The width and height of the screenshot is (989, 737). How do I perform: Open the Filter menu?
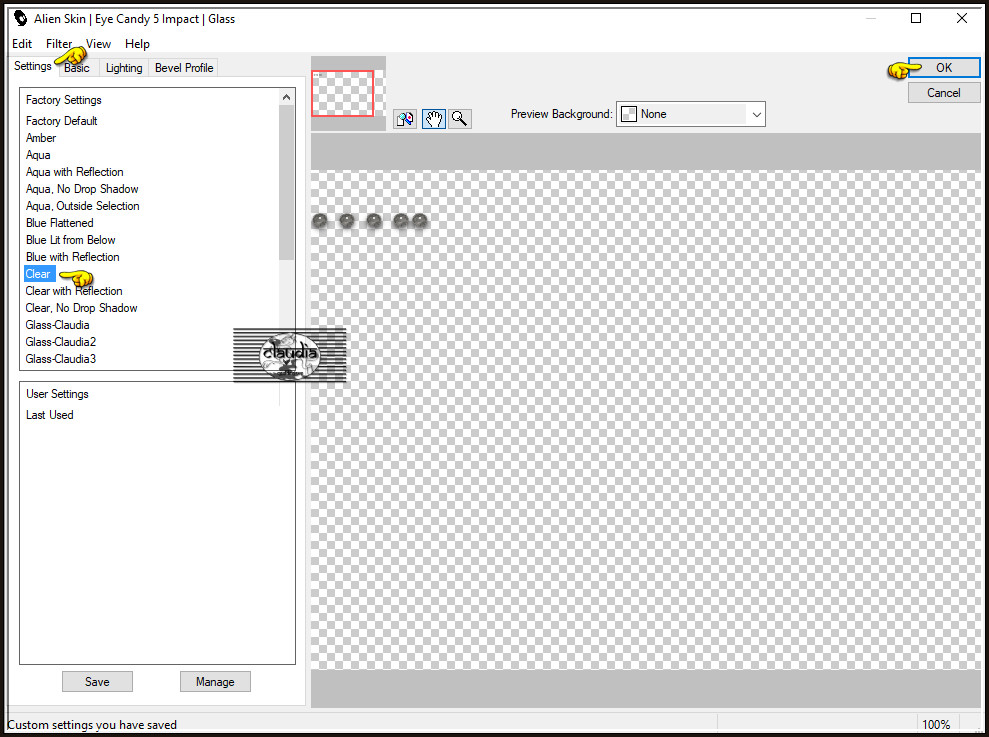pyautogui.click(x=59, y=44)
